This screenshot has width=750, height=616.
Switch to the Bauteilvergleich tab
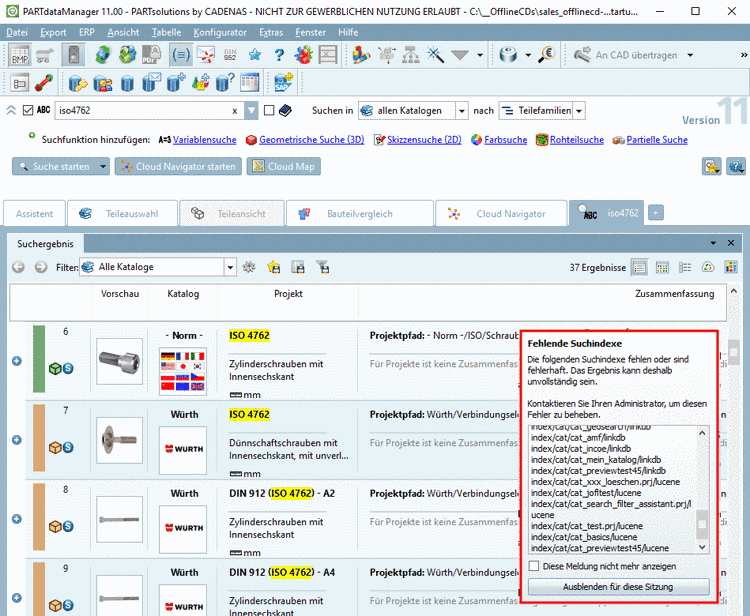coord(360,213)
